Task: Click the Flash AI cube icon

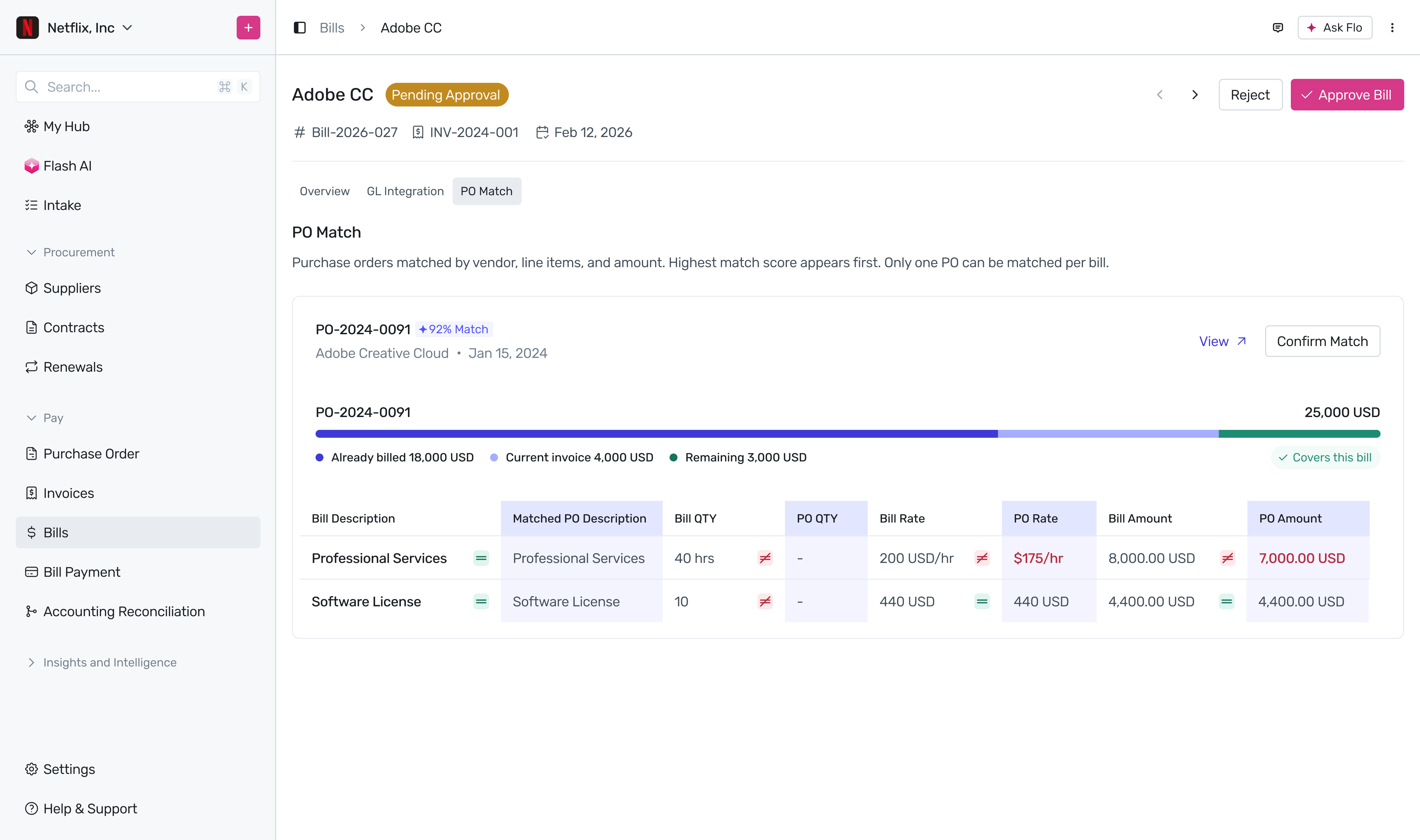Action: click(x=31, y=166)
